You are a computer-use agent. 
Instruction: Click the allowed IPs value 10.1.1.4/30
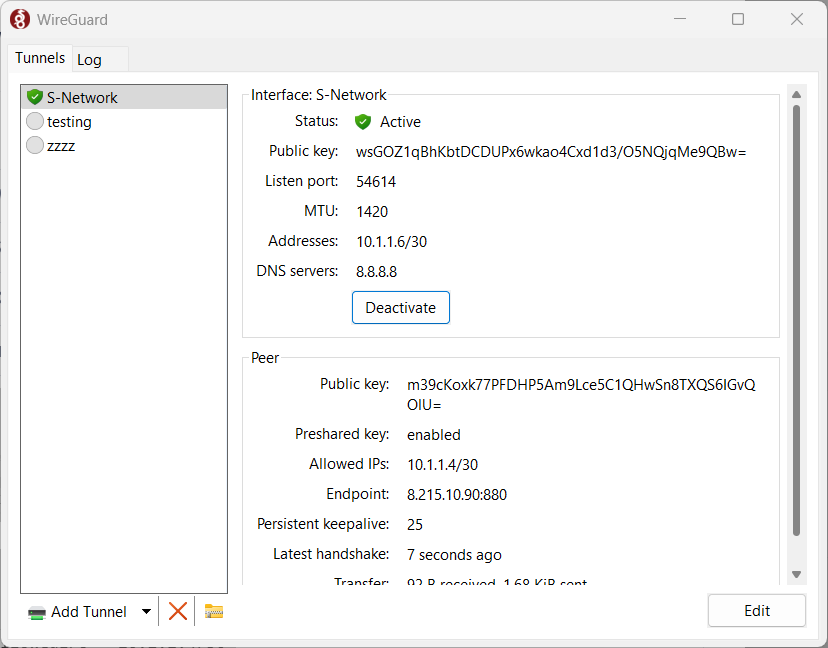[x=443, y=465]
